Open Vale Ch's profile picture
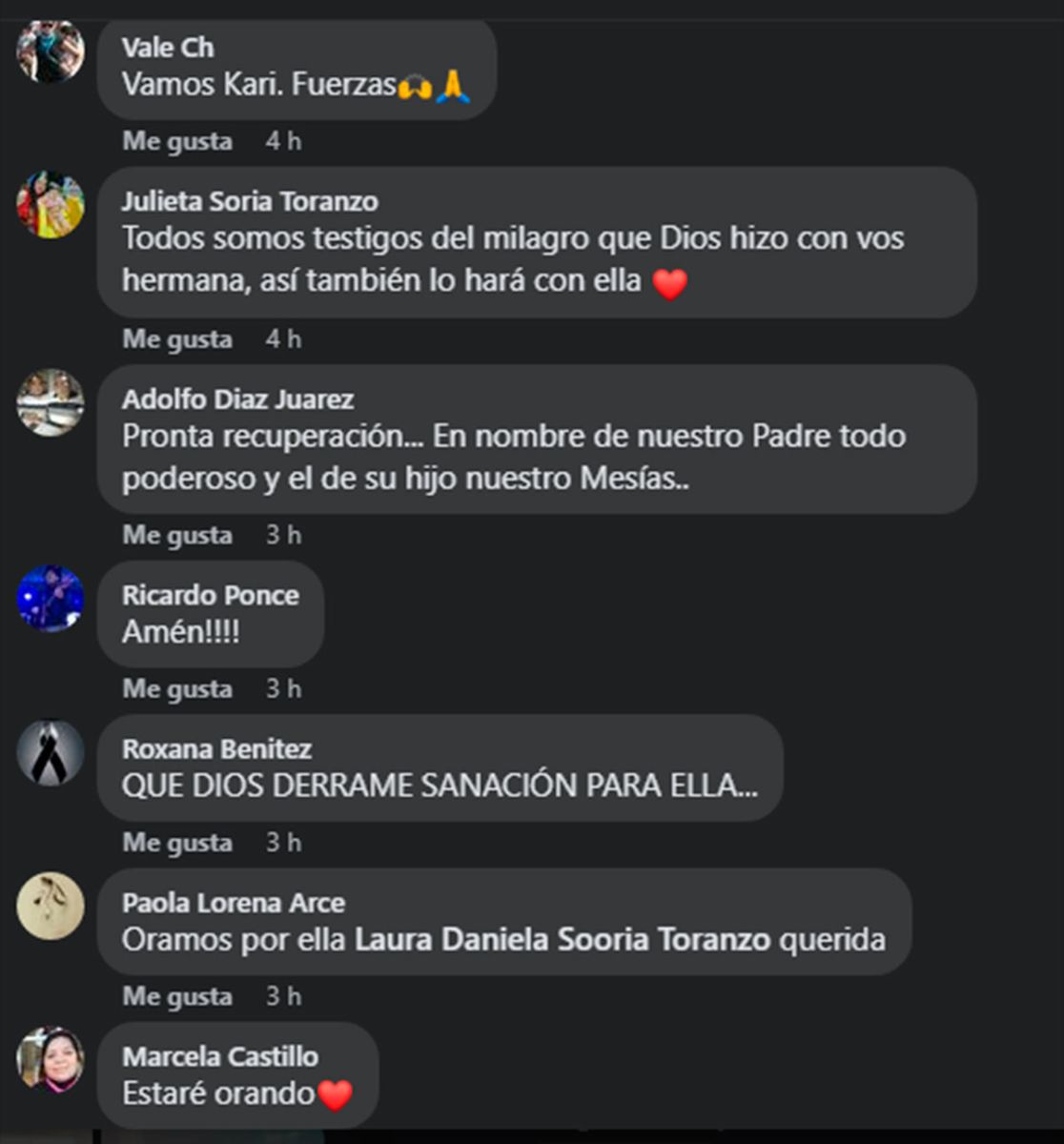Viewport: 1064px width, 1144px height. tap(51, 51)
